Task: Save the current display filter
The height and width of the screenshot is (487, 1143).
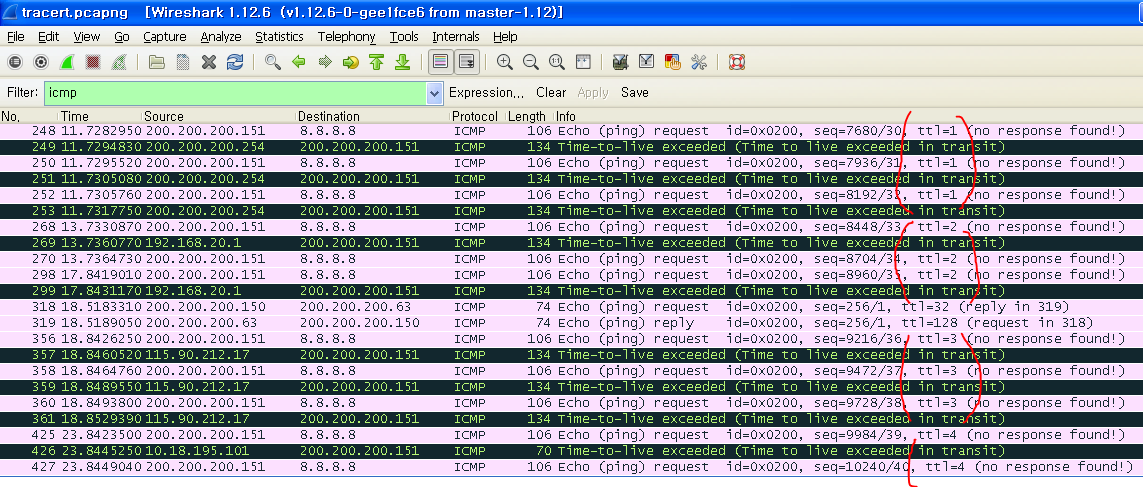Action: pos(635,93)
